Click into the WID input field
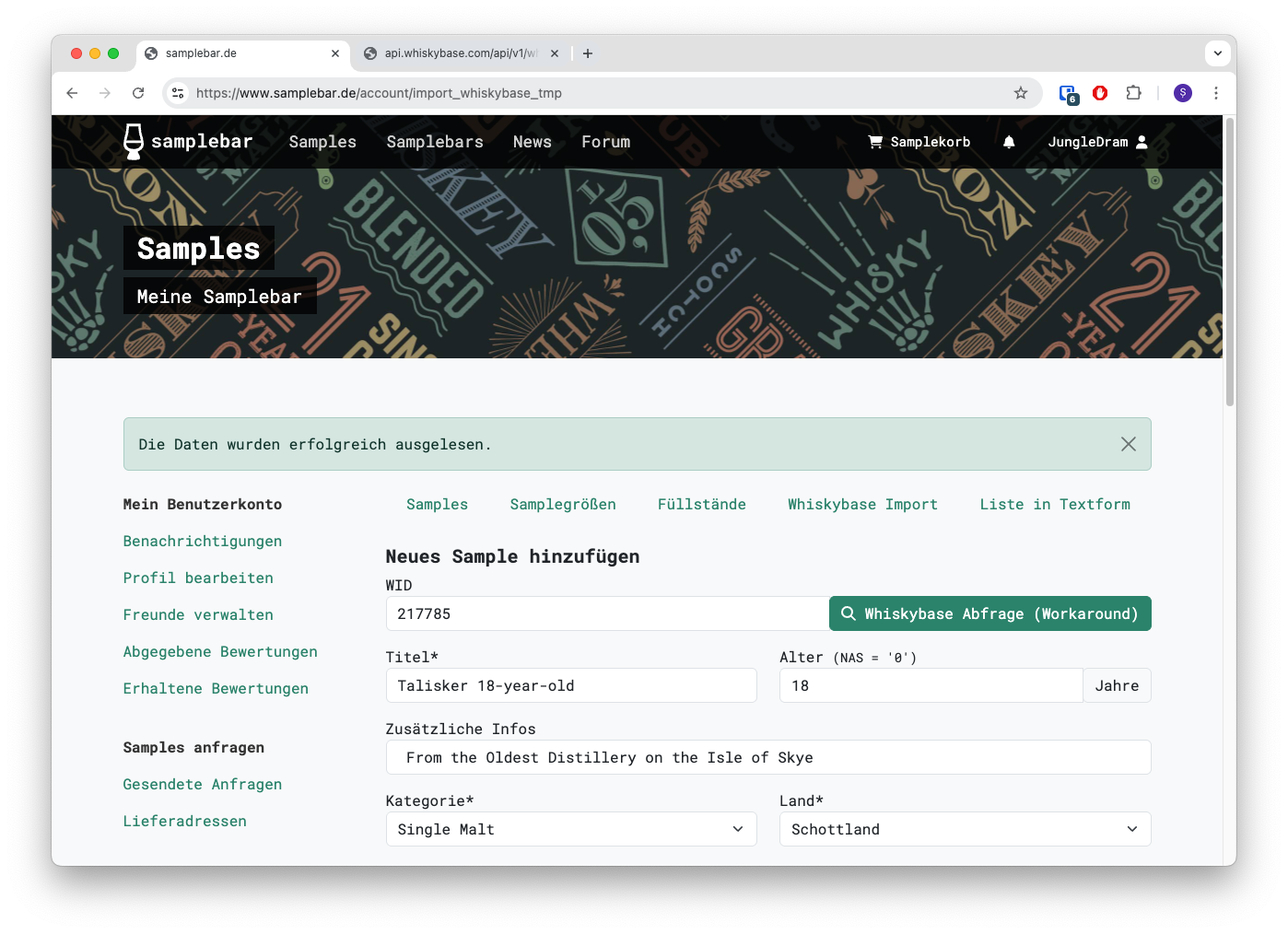Viewport: 1288px width, 934px height. pyautogui.click(x=606, y=614)
